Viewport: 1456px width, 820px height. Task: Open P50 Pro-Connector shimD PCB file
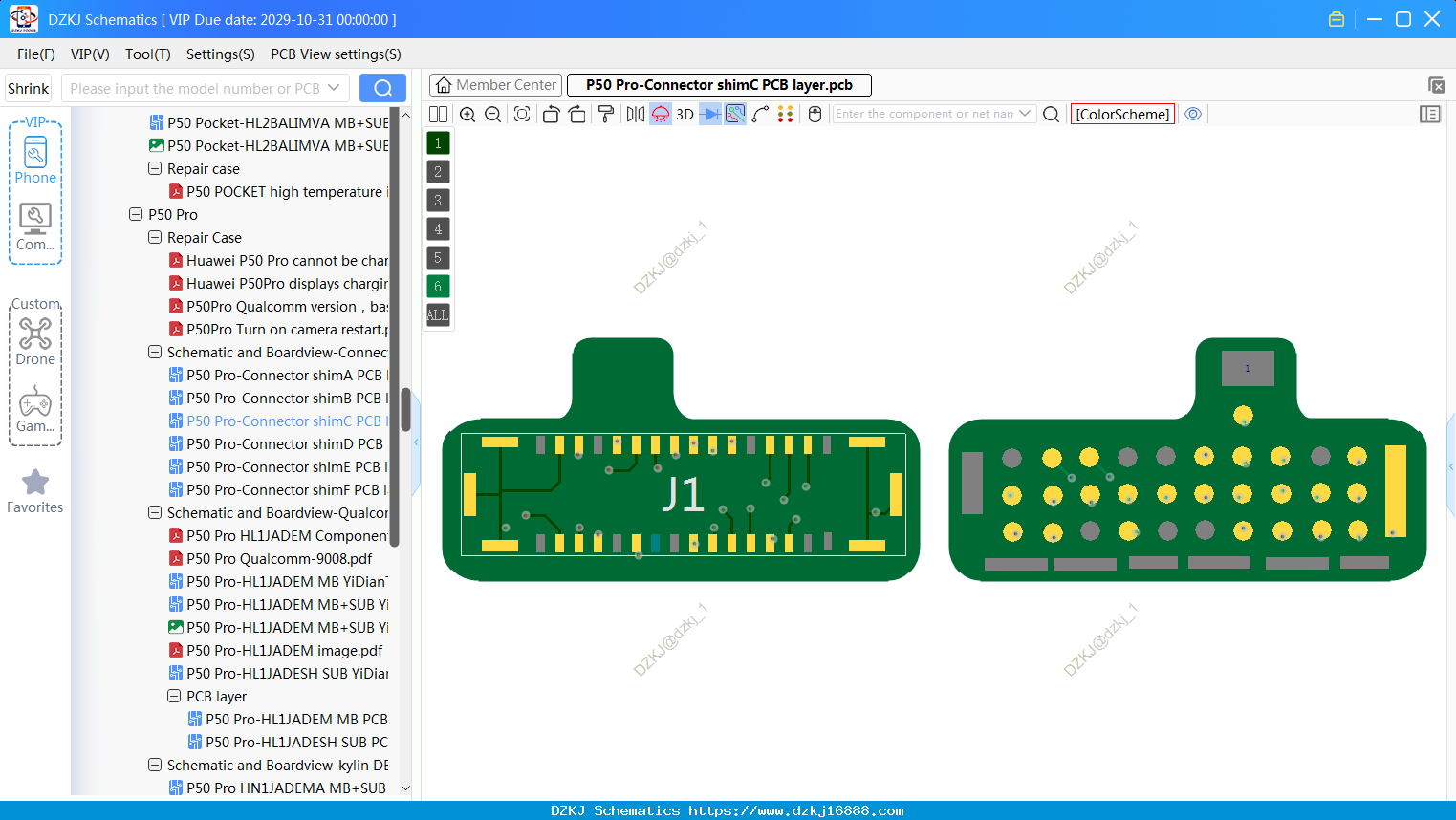coord(276,443)
